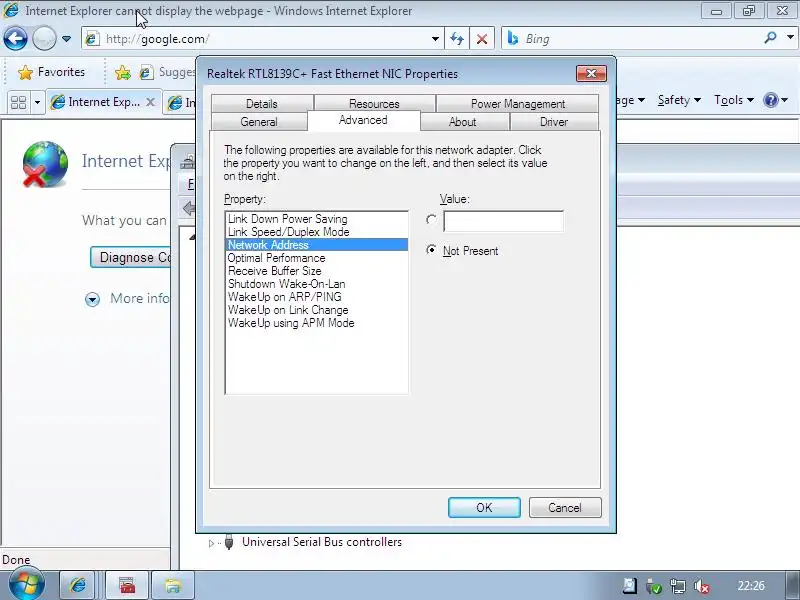Click the network status tray icon

click(678, 586)
